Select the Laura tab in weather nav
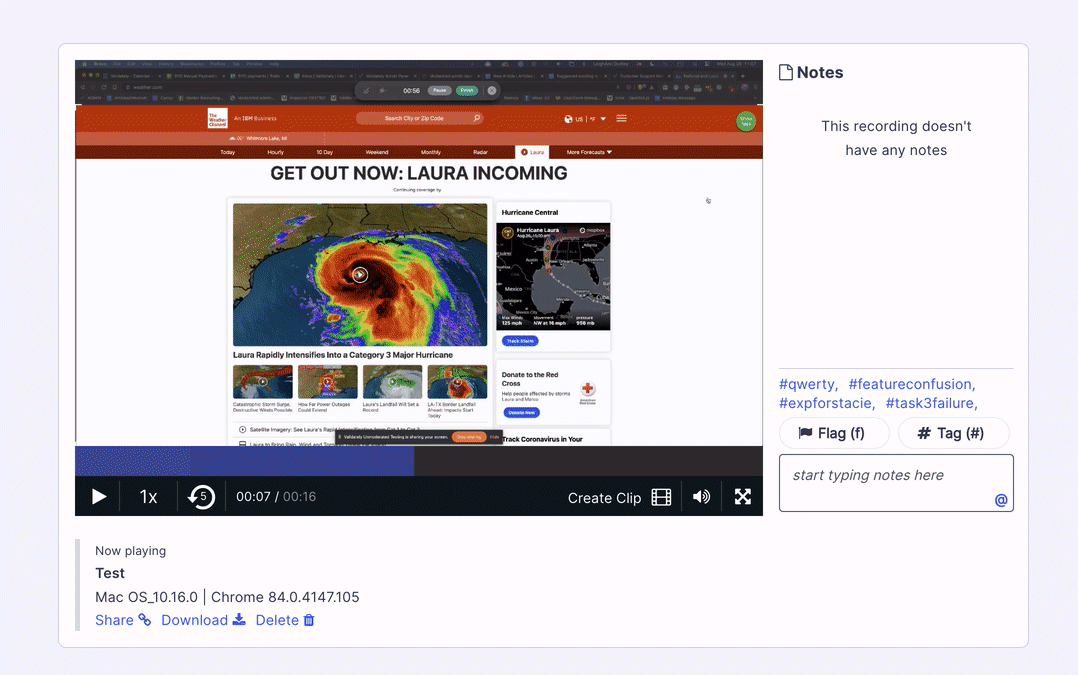Viewport: 1078px width, 675px height. [532, 152]
